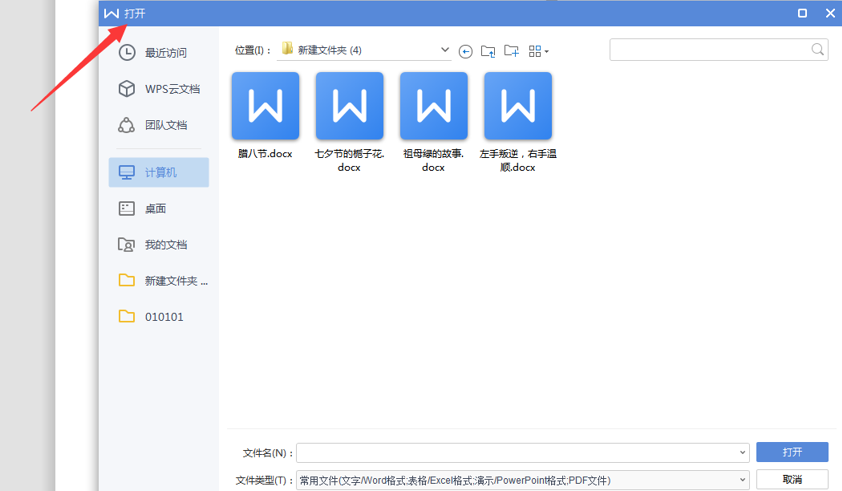The width and height of the screenshot is (842, 491).
Task: Click the magnifier search icon
Action: click(x=818, y=49)
